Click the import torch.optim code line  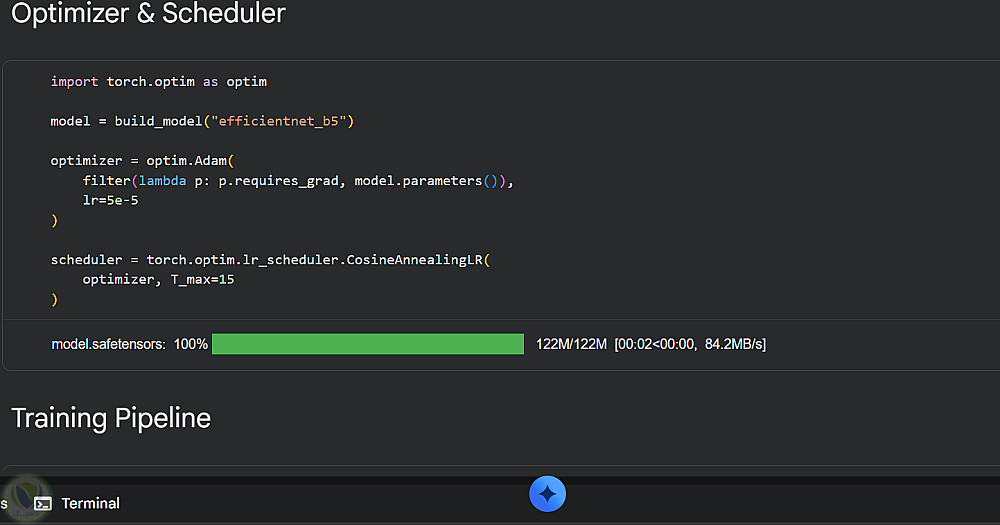point(159,82)
